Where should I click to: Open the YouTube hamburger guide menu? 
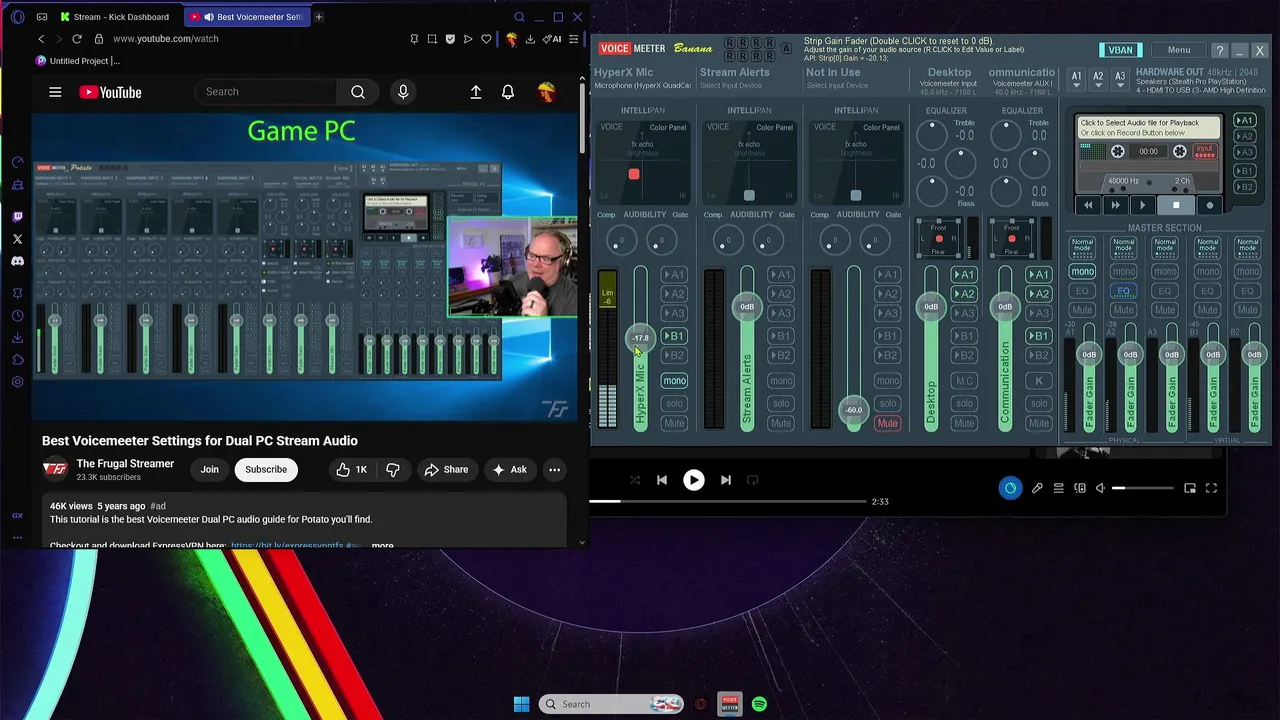click(x=55, y=92)
